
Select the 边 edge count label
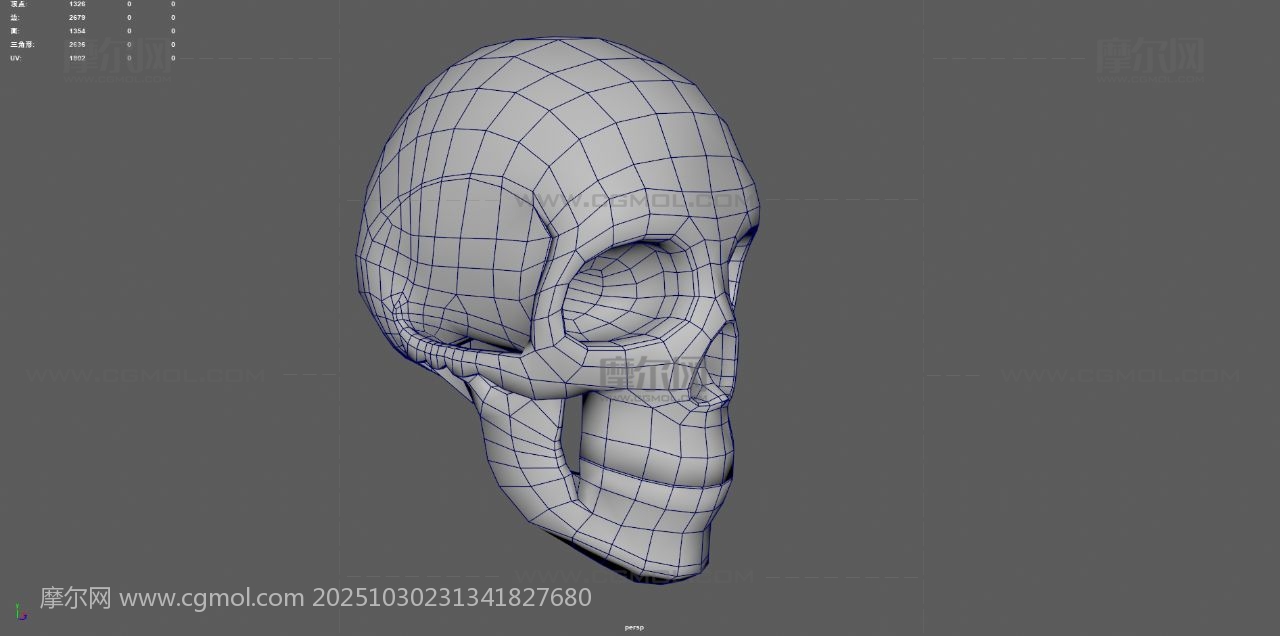click(15, 17)
